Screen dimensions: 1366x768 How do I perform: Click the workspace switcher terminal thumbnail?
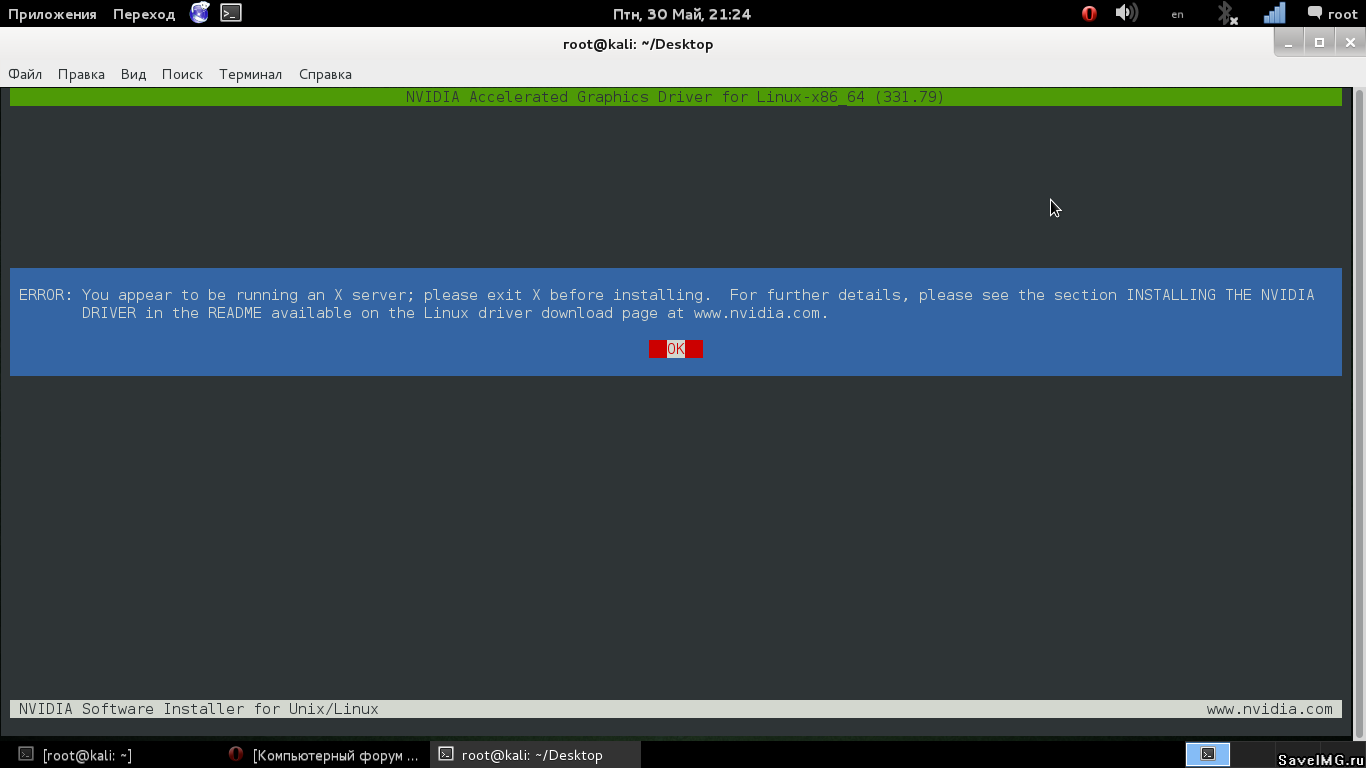(1208, 754)
